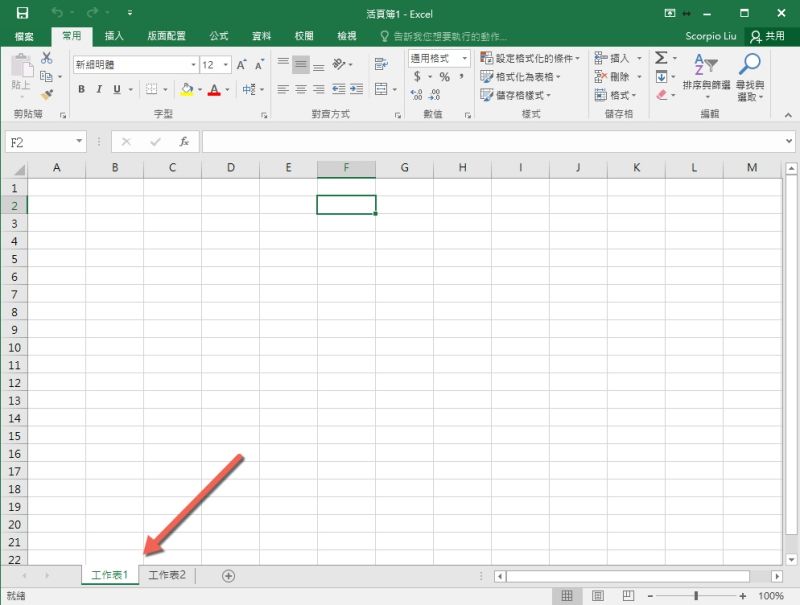Open the 通用格式 number format dropdown
The image size is (800, 605).
tap(465, 59)
